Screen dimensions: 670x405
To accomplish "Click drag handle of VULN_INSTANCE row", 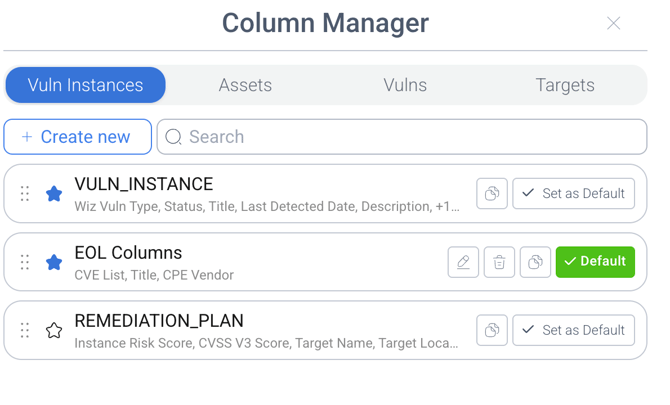I will tap(25, 193).
